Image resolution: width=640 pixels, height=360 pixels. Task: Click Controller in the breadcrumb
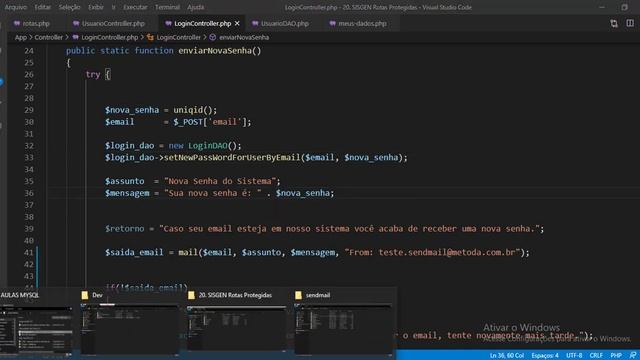[49, 37]
